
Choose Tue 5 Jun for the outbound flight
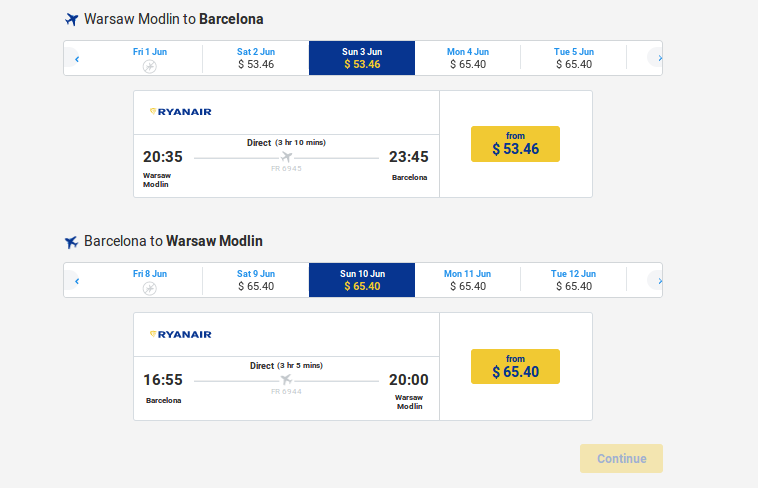[573, 58]
